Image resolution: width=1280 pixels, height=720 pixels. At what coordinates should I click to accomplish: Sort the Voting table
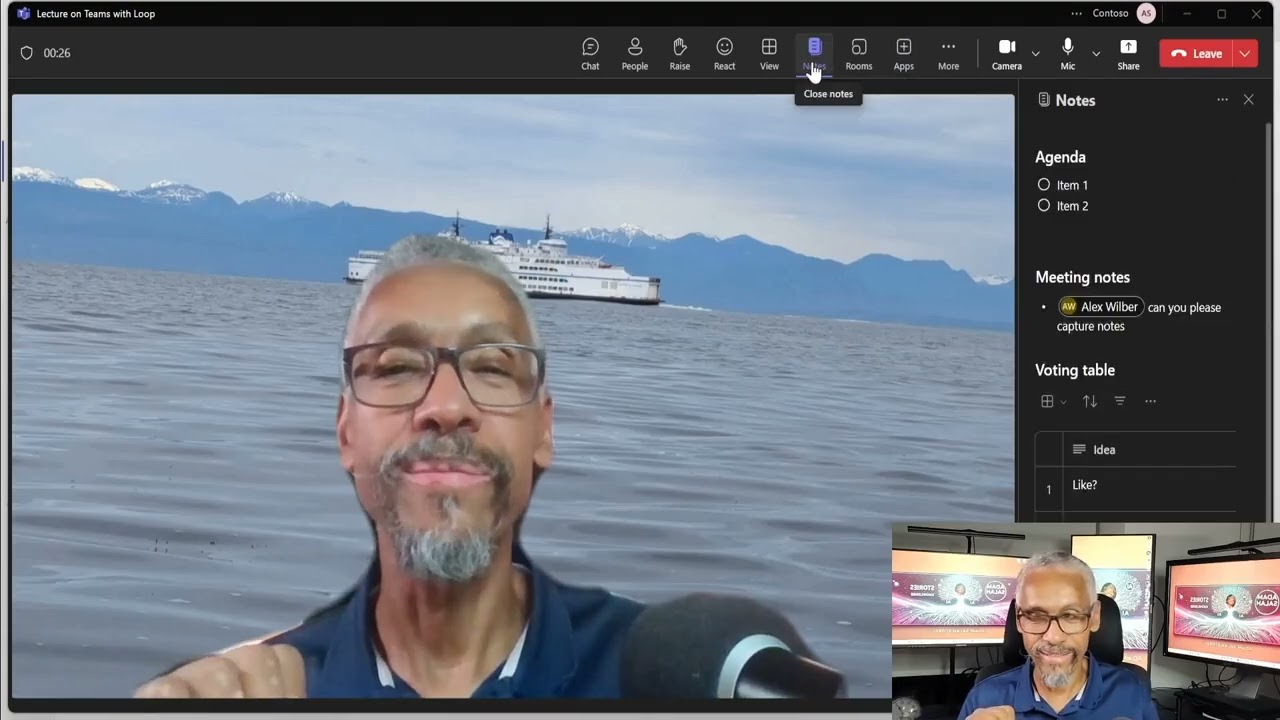pos(1090,401)
